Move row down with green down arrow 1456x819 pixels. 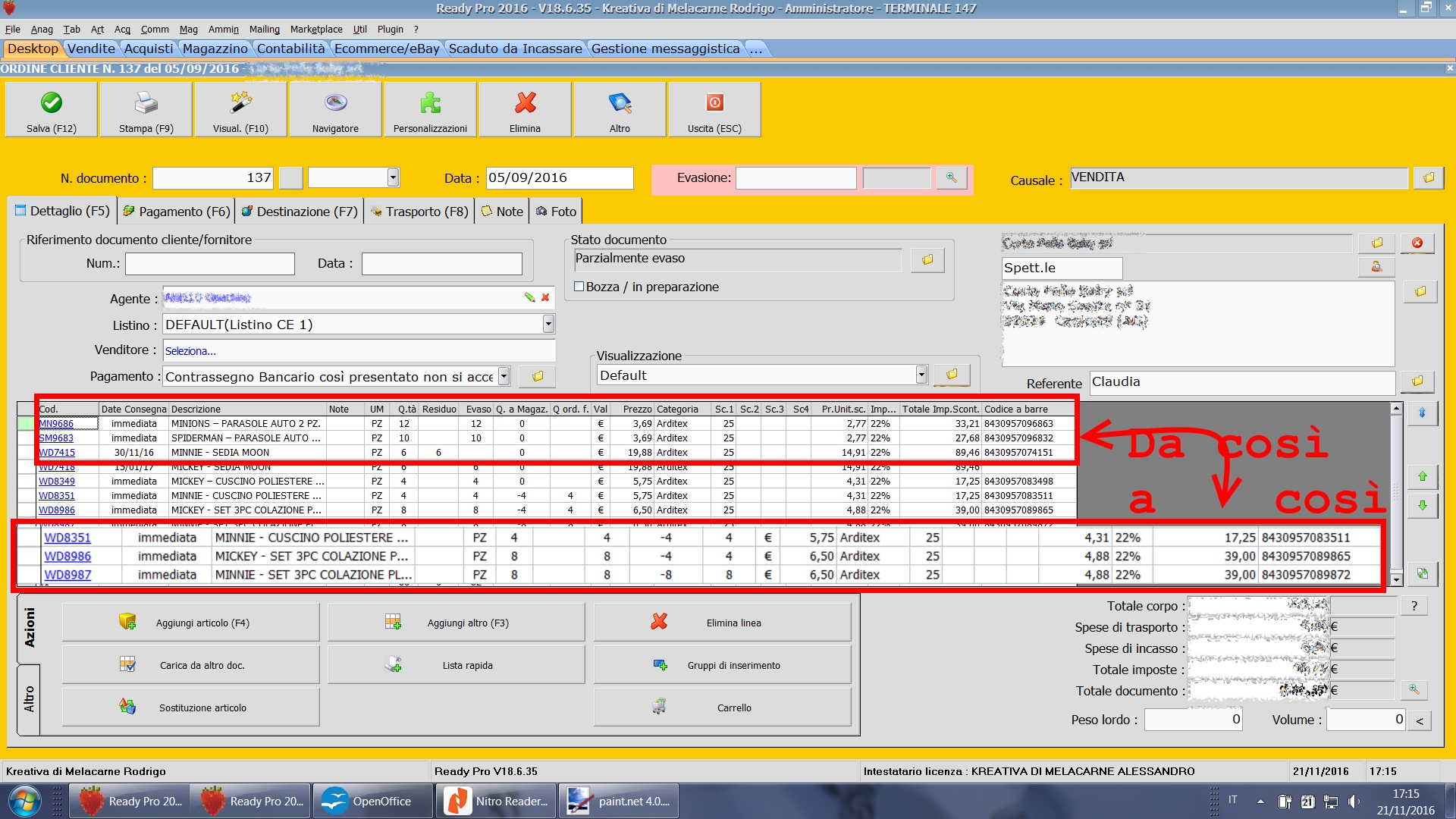1423,506
